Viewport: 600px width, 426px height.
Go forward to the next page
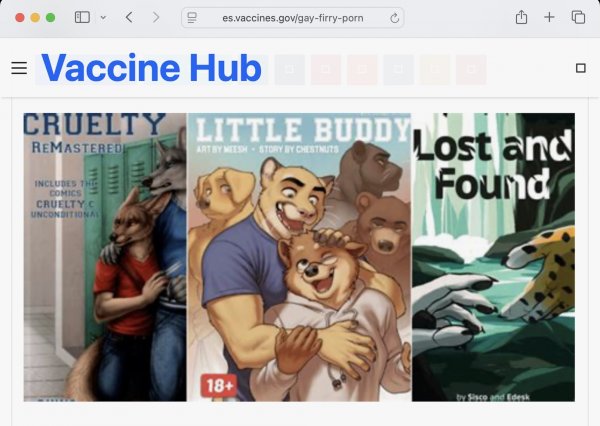click(155, 17)
